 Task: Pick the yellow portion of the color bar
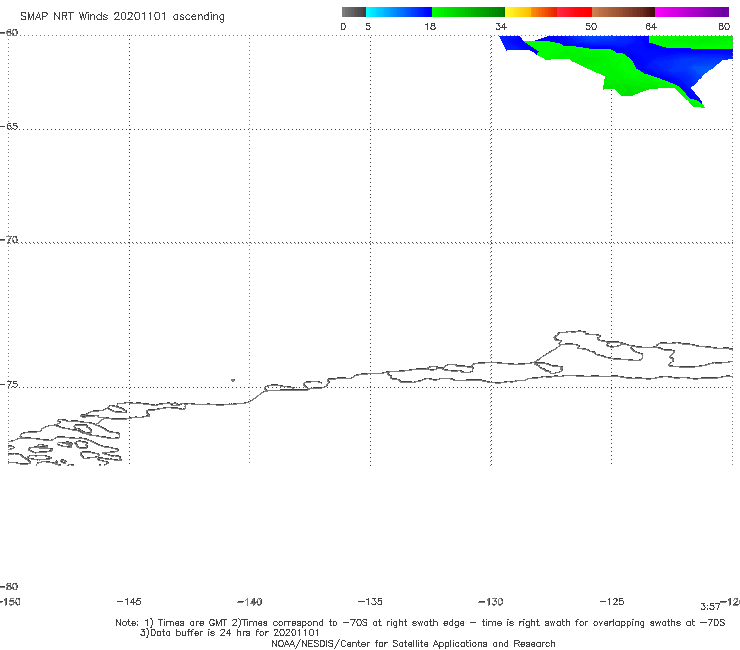518,12
